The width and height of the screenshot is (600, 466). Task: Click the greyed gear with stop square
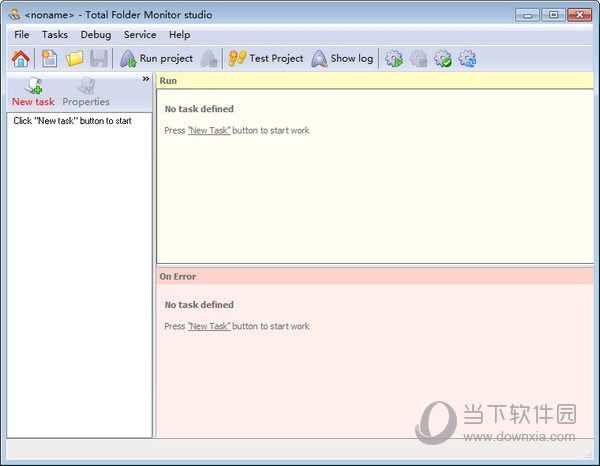418,59
